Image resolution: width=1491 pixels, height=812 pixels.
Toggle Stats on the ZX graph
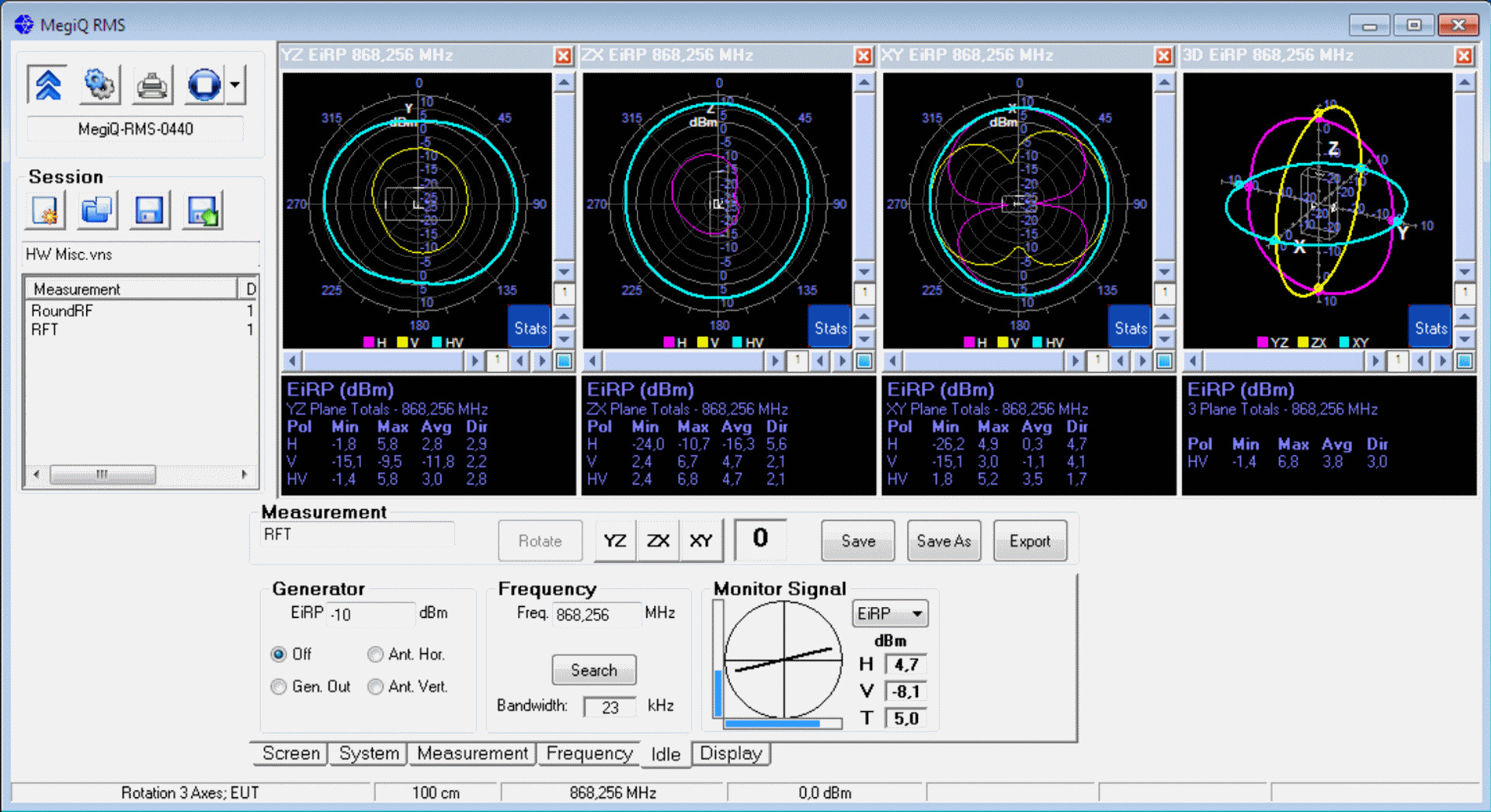pos(830,328)
